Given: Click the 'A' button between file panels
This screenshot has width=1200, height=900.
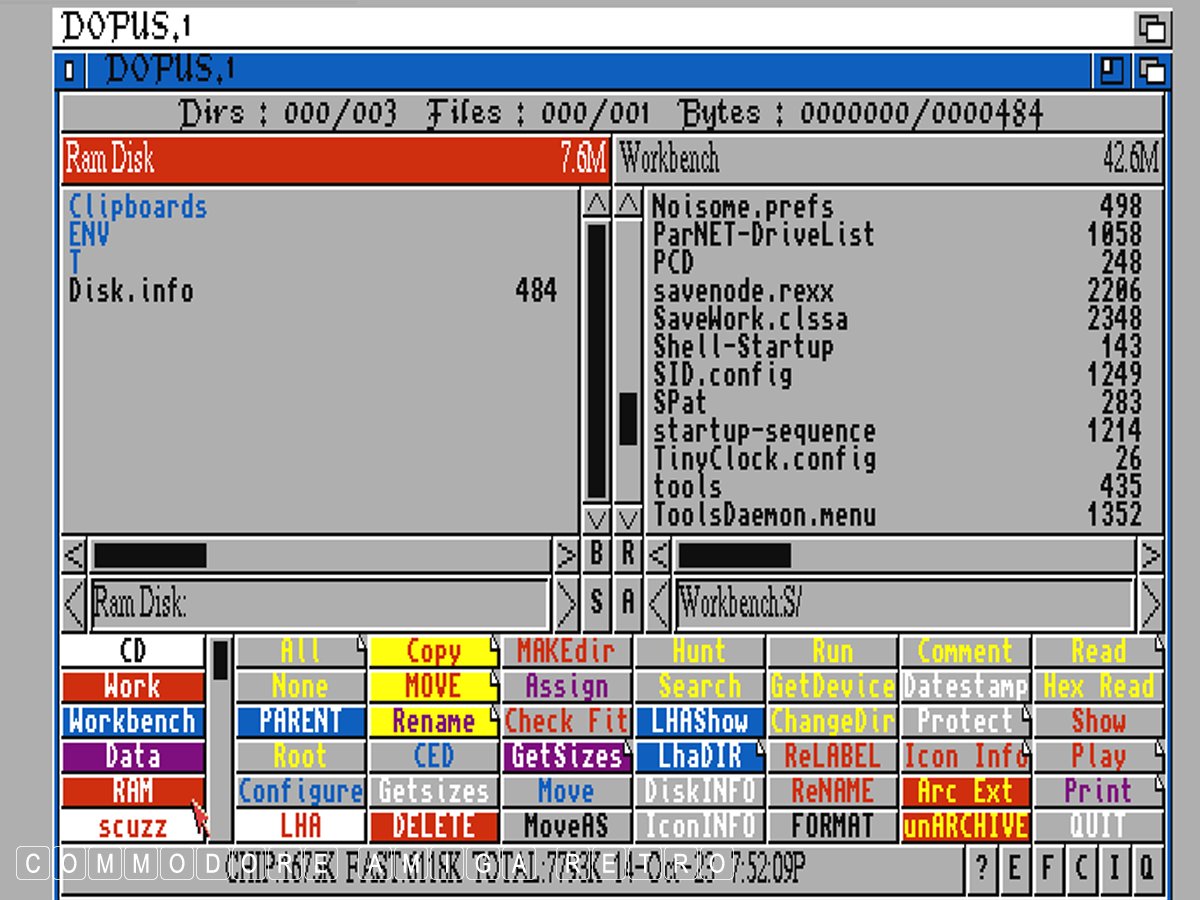Looking at the screenshot, I should click(628, 602).
